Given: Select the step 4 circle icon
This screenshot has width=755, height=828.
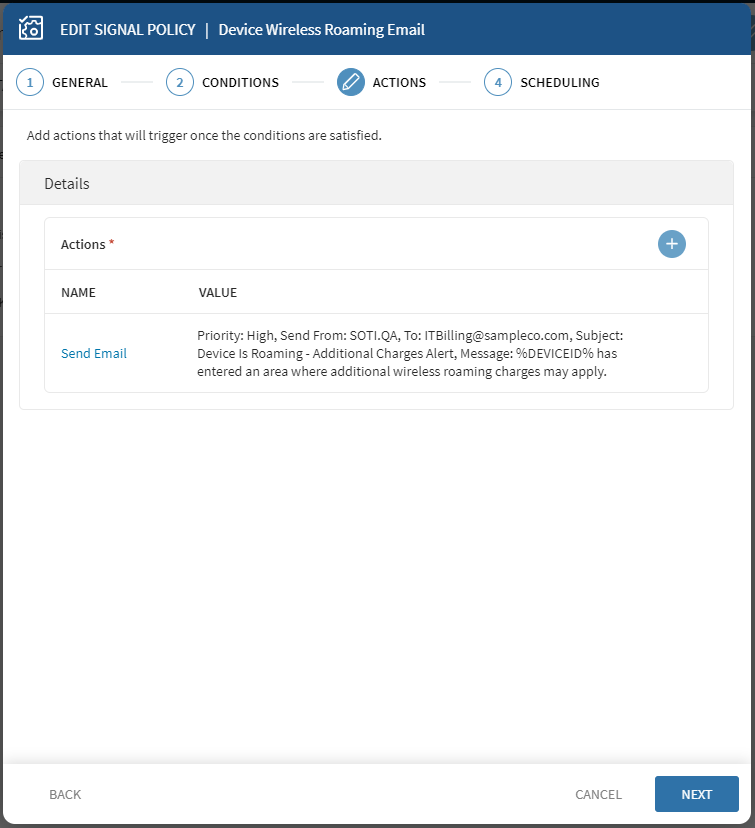Looking at the screenshot, I should [498, 82].
